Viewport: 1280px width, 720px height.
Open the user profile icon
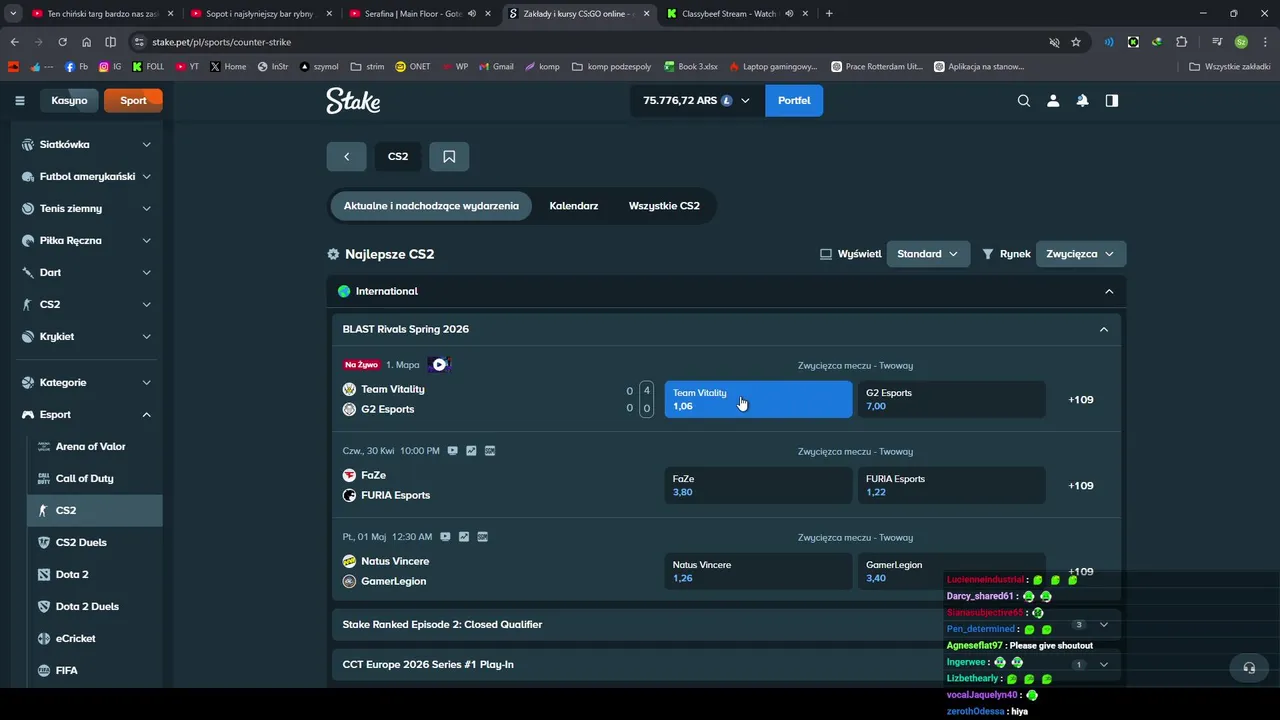click(x=1053, y=100)
